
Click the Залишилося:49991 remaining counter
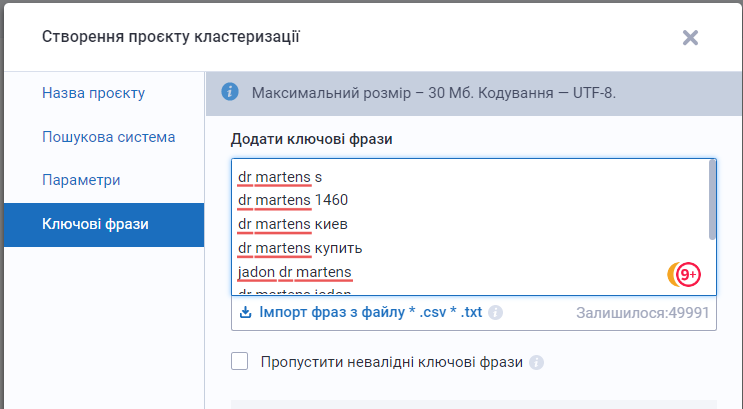tap(643, 312)
